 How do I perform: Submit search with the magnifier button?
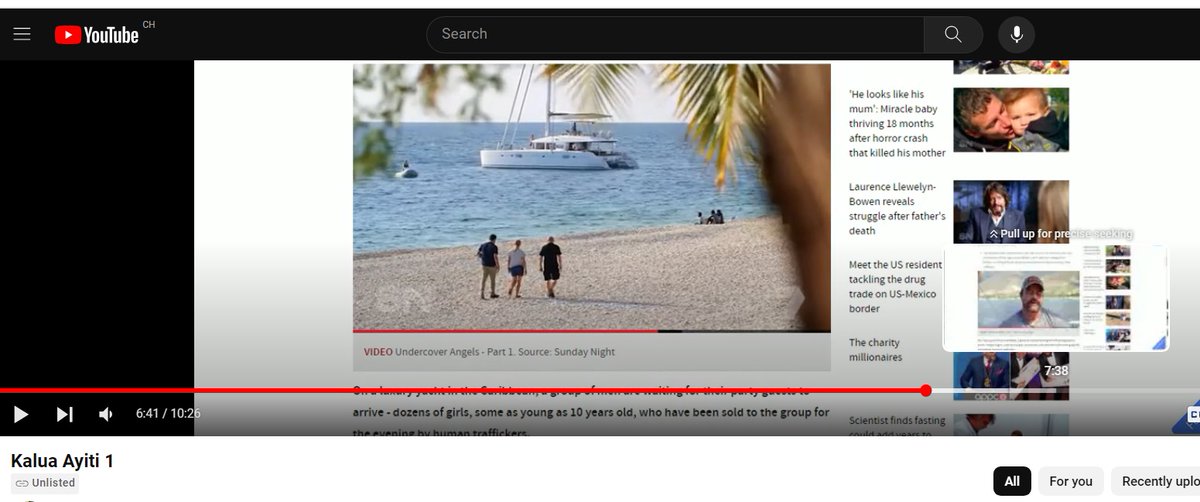pyautogui.click(x=952, y=34)
